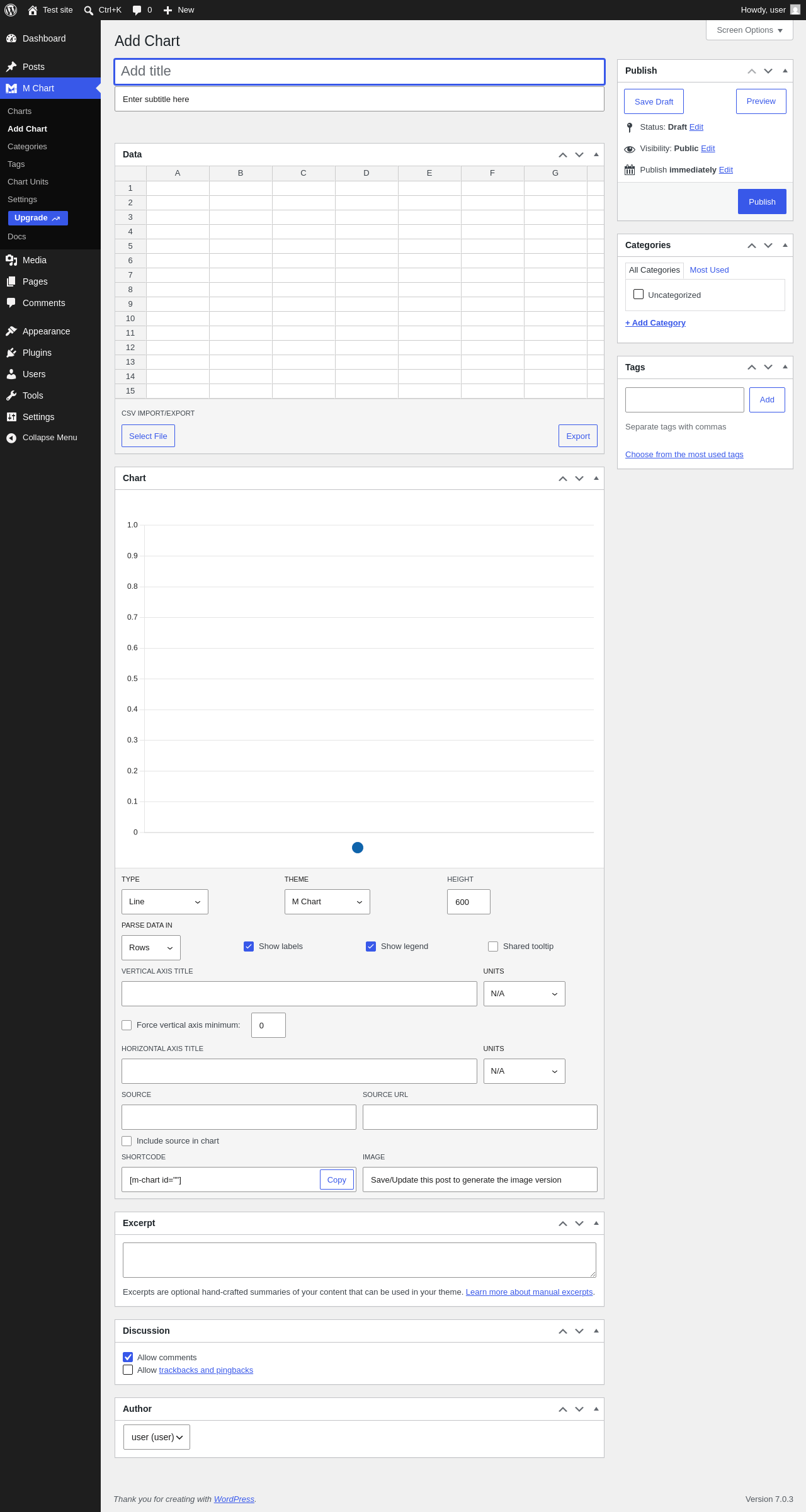Open vertical axis Units dropdown
806x1512 pixels.
[x=525, y=994]
